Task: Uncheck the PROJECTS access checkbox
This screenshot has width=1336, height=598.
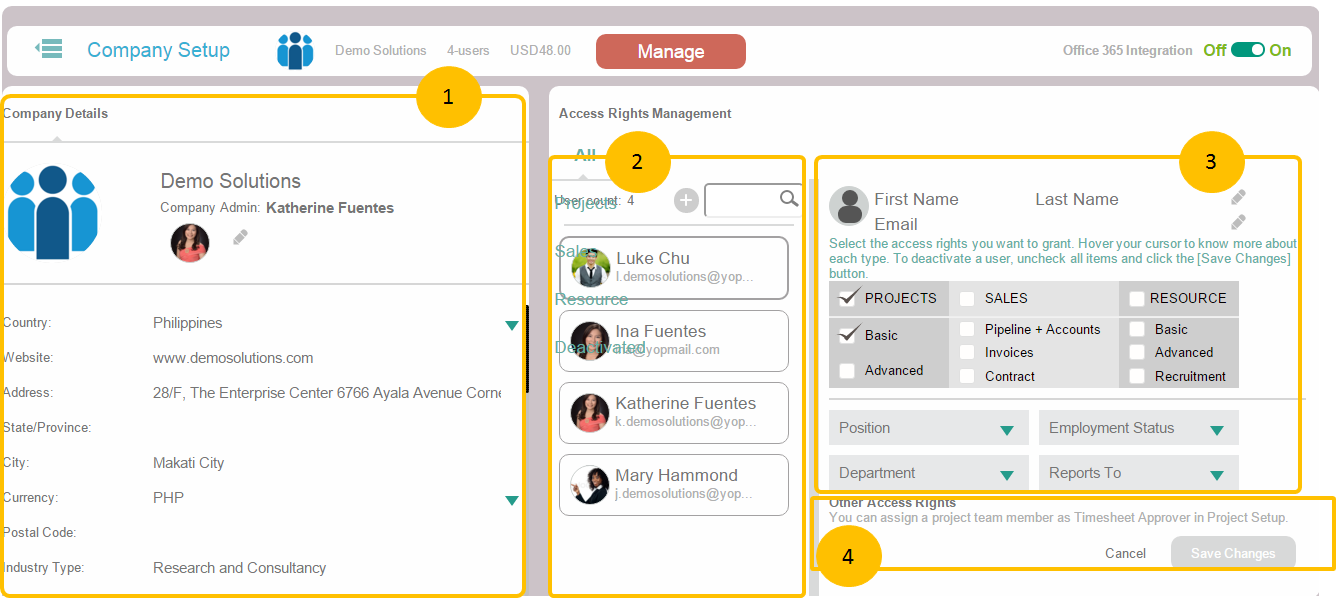Action: click(849, 298)
